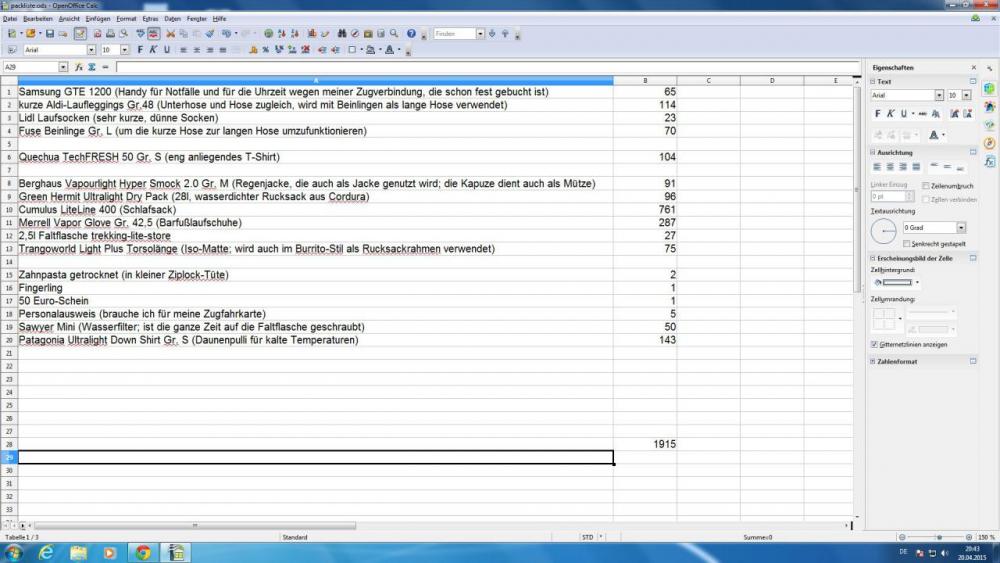Click the Sum sigma icon

pyautogui.click(x=91, y=67)
